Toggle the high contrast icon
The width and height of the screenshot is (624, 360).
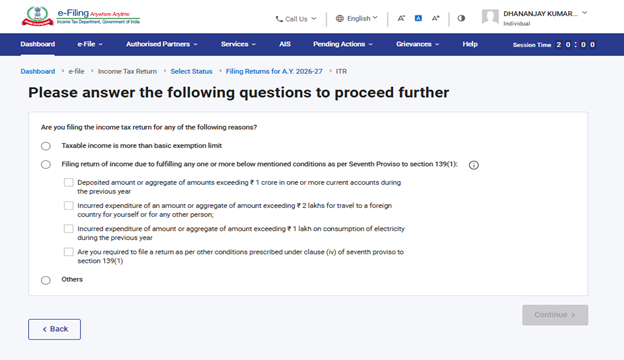coord(461,18)
